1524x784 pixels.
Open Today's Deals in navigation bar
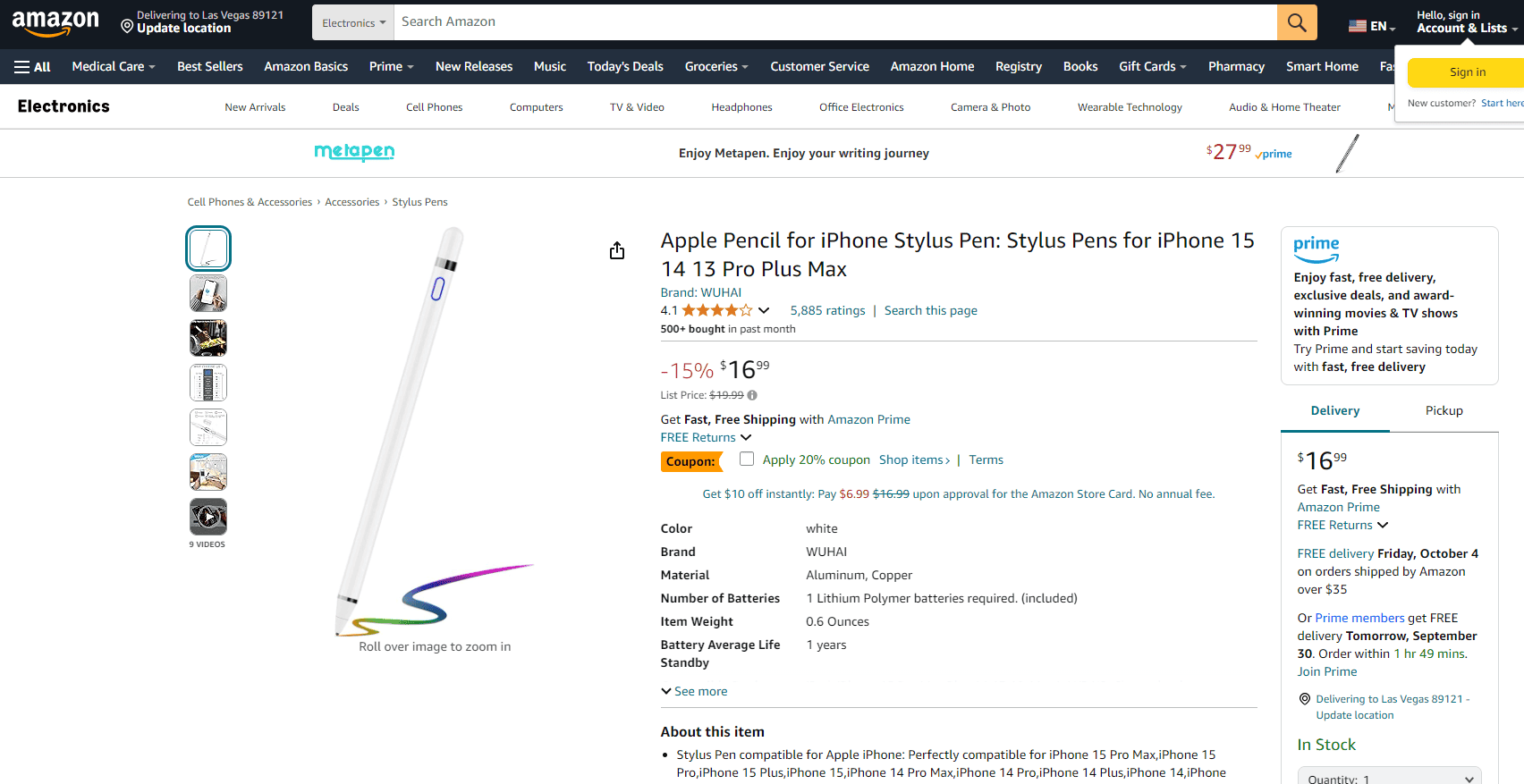pyautogui.click(x=625, y=67)
